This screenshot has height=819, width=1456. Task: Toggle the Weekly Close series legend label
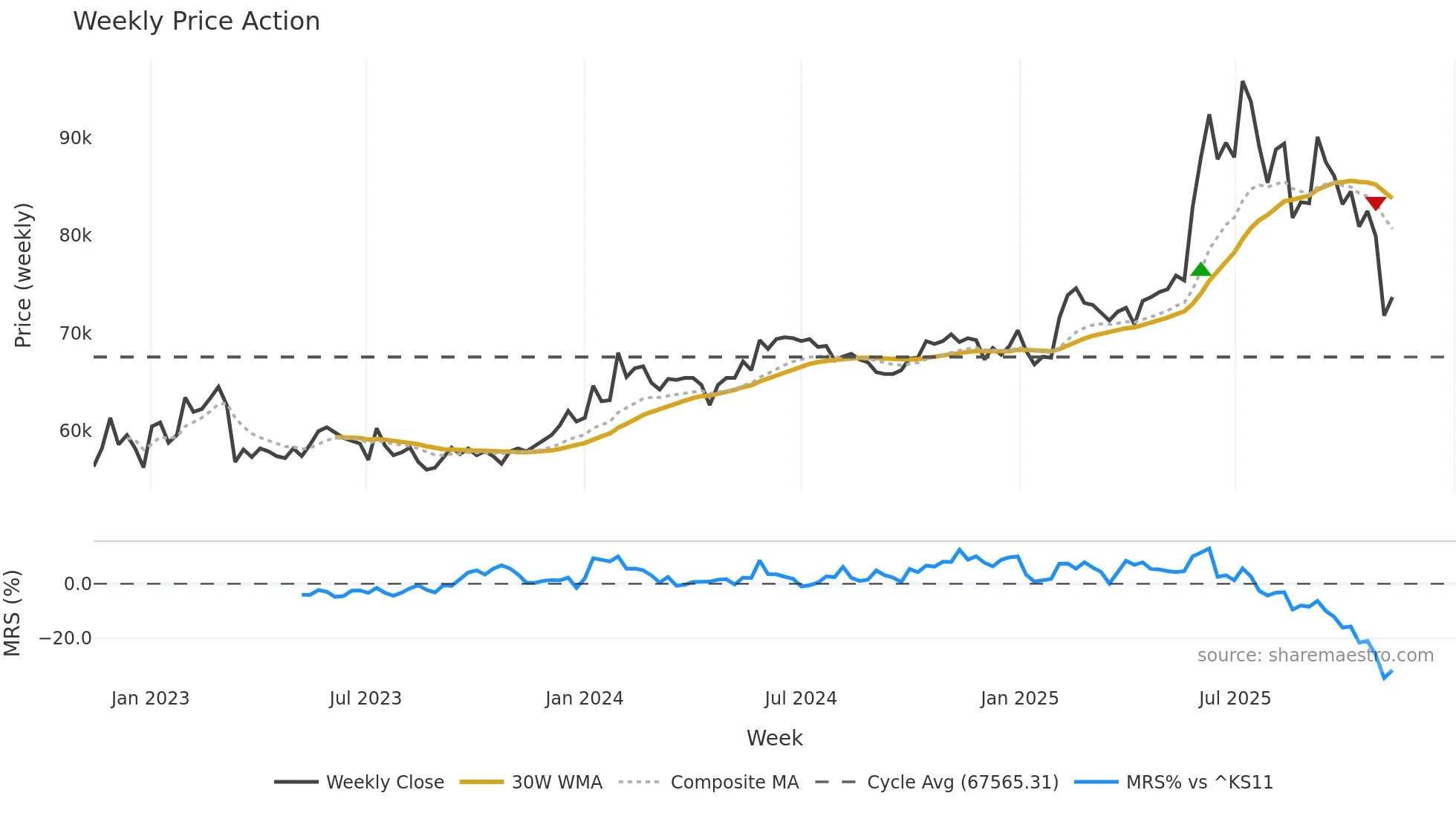pos(385,782)
